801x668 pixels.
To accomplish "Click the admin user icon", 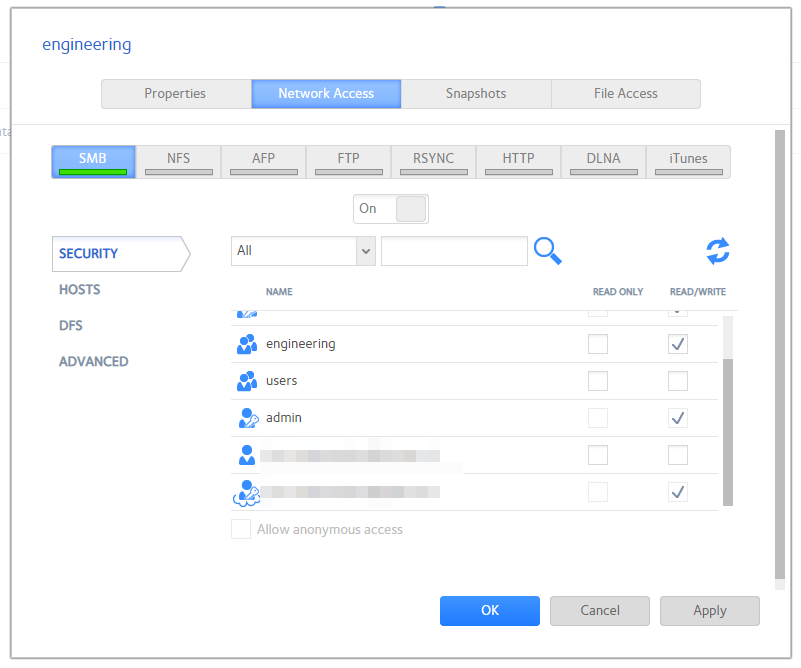I will click(x=247, y=418).
